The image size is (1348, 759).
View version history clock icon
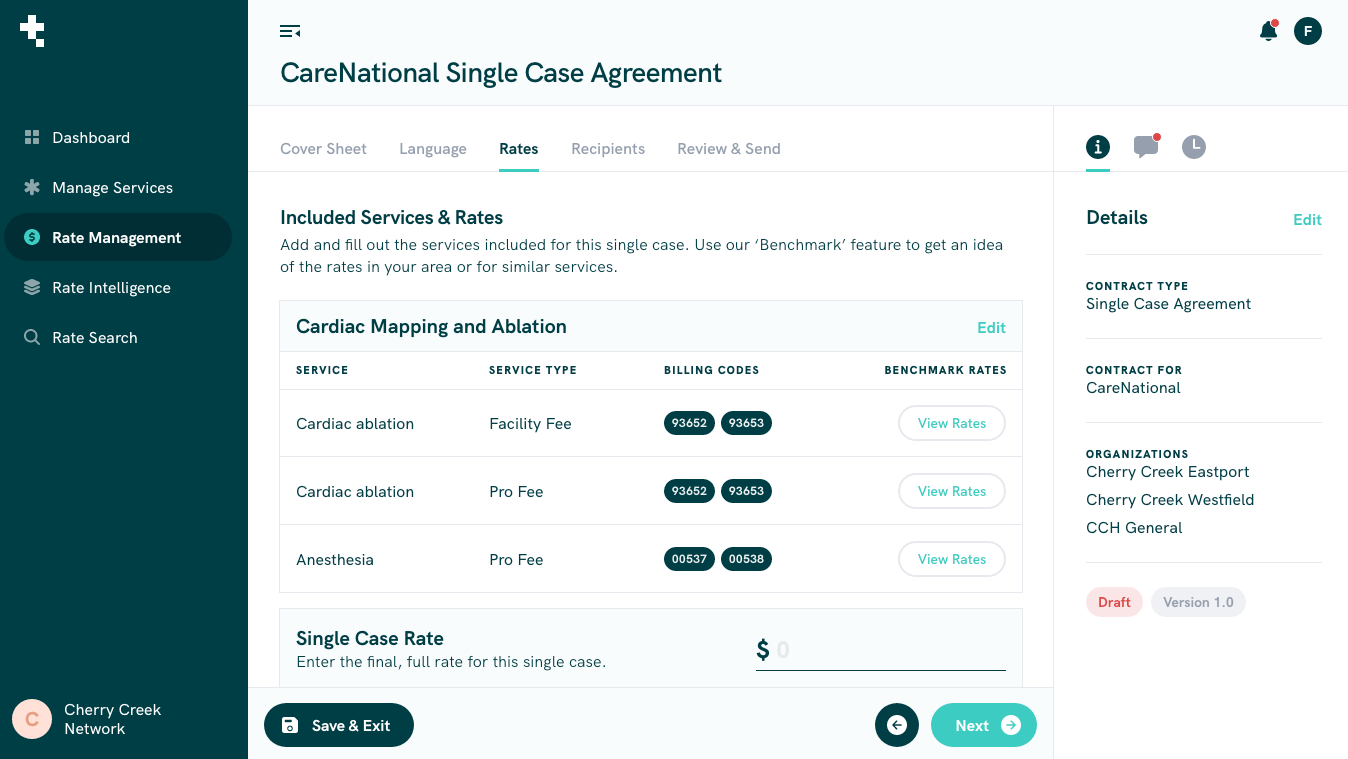(1193, 147)
